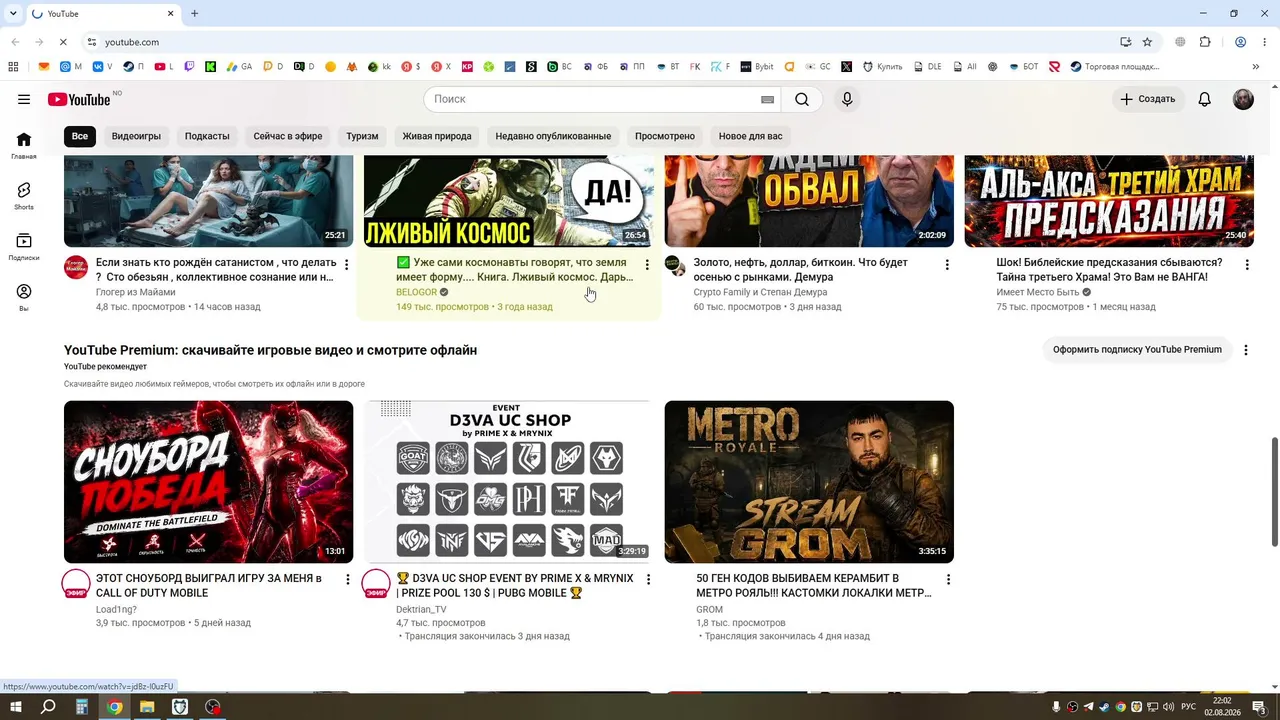The width and height of the screenshot is (1280, 720).
Task: Open more options for YouTube Premium shelf
Action: pyautogui.click(x=1246, y=350)
